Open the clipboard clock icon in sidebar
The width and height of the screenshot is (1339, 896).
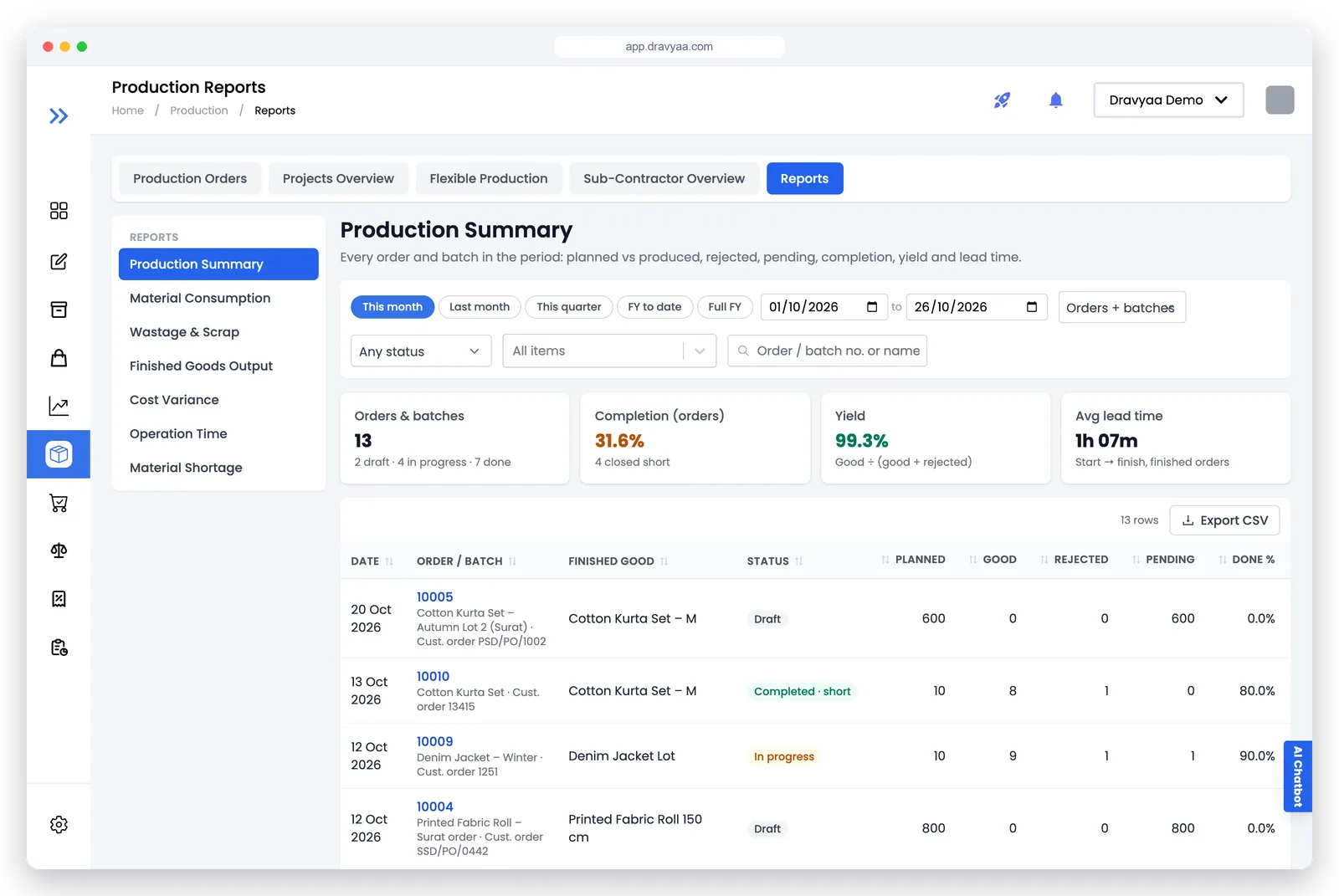click(59, 648)
